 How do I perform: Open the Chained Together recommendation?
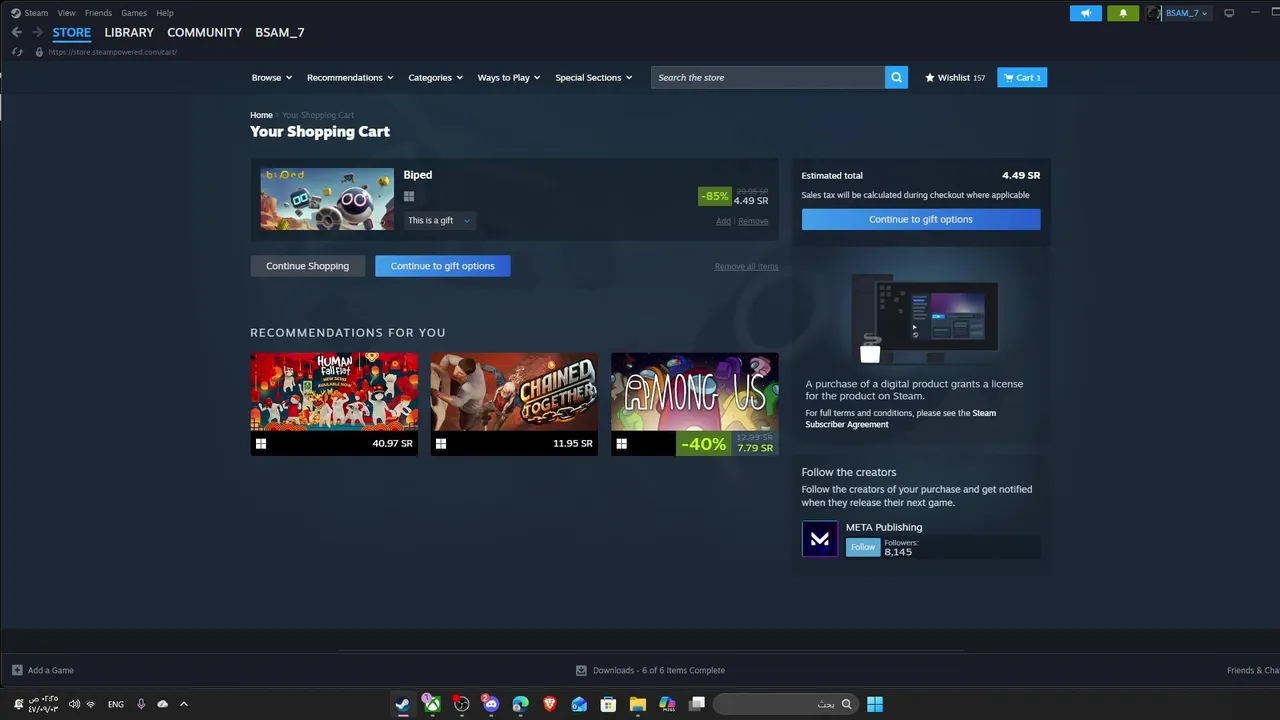click(514, 403)
